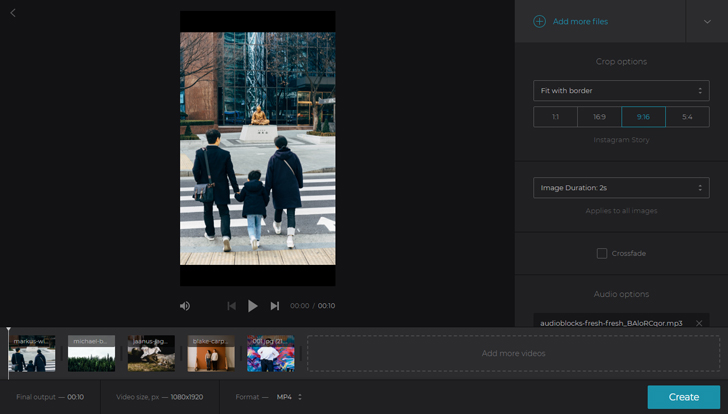The image size is (728, 414).
Task: Click the Create button
Action: 683,397
